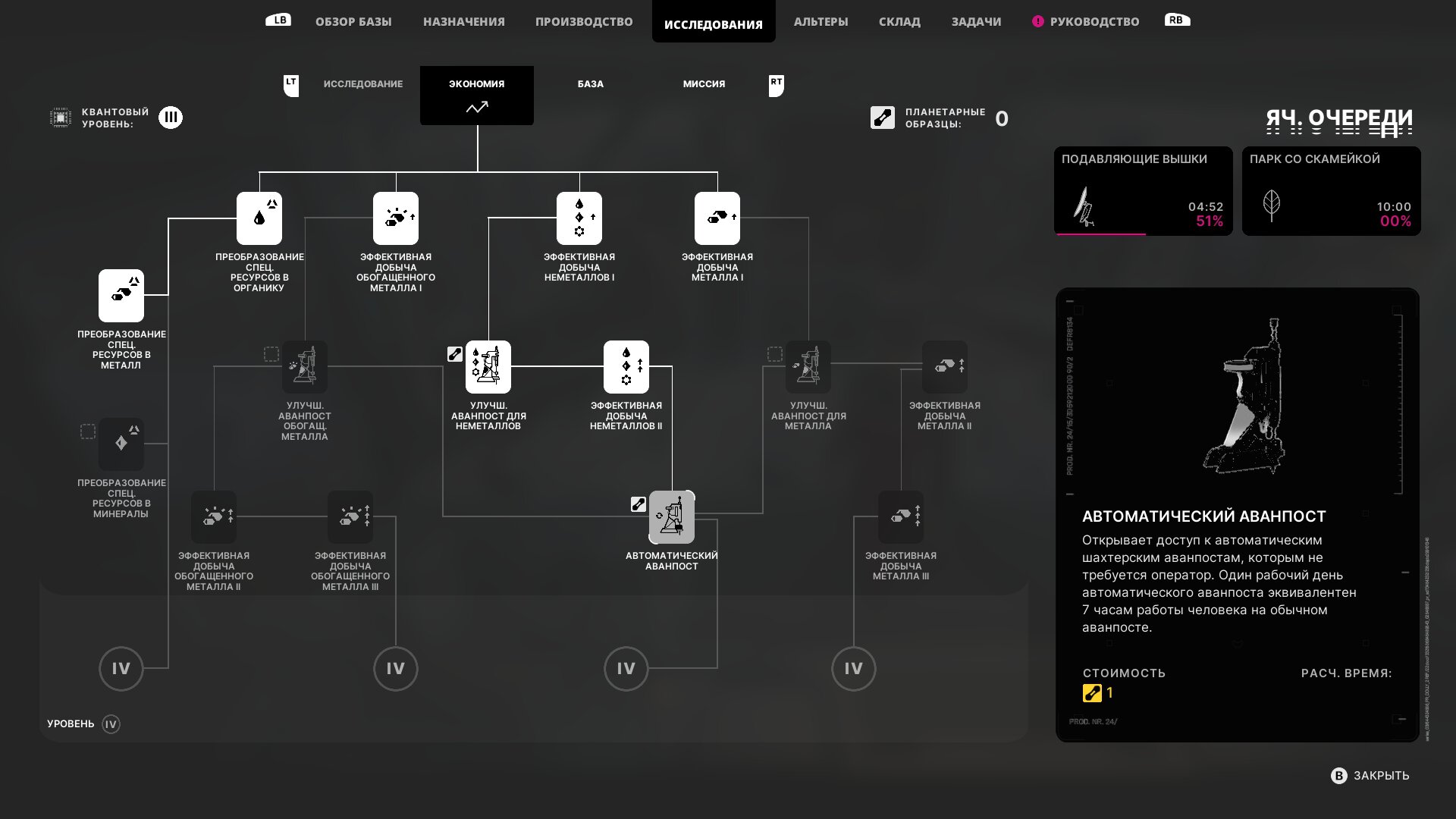Expand leftmost level IV circle node

tap(121, 669)
